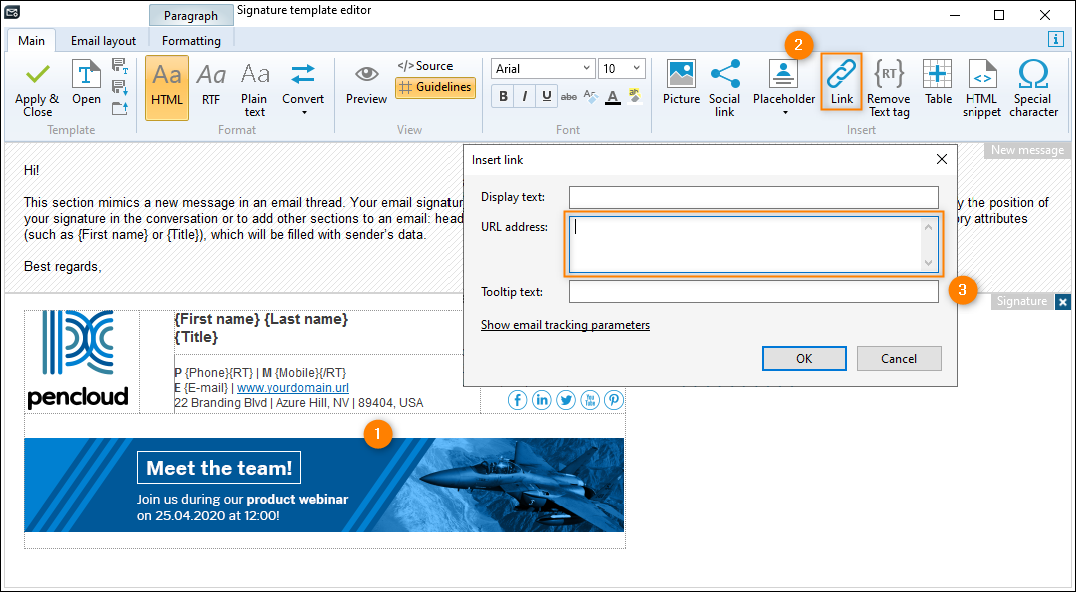Click the address line 22 Branding Blvd
The image size is (1076, 592).
tap(299, 403)
